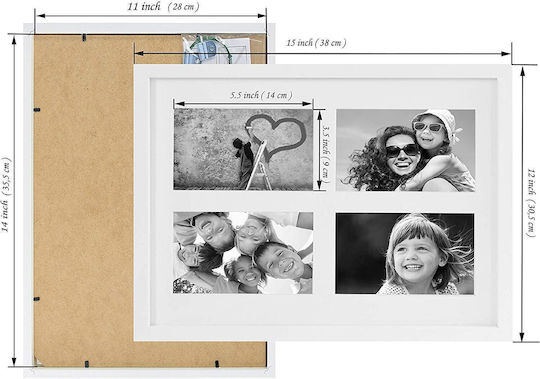
Task: Click the top metal clip on frame back
Action: [84, 37]
